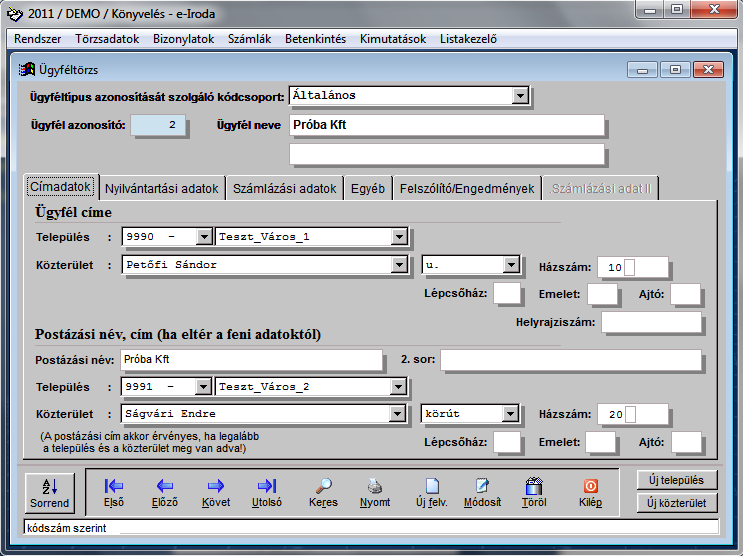The height and width of the screenshot is (556, 743).
Task: Jump to last record with Utolsó
Action: click(x=267, y=491)
